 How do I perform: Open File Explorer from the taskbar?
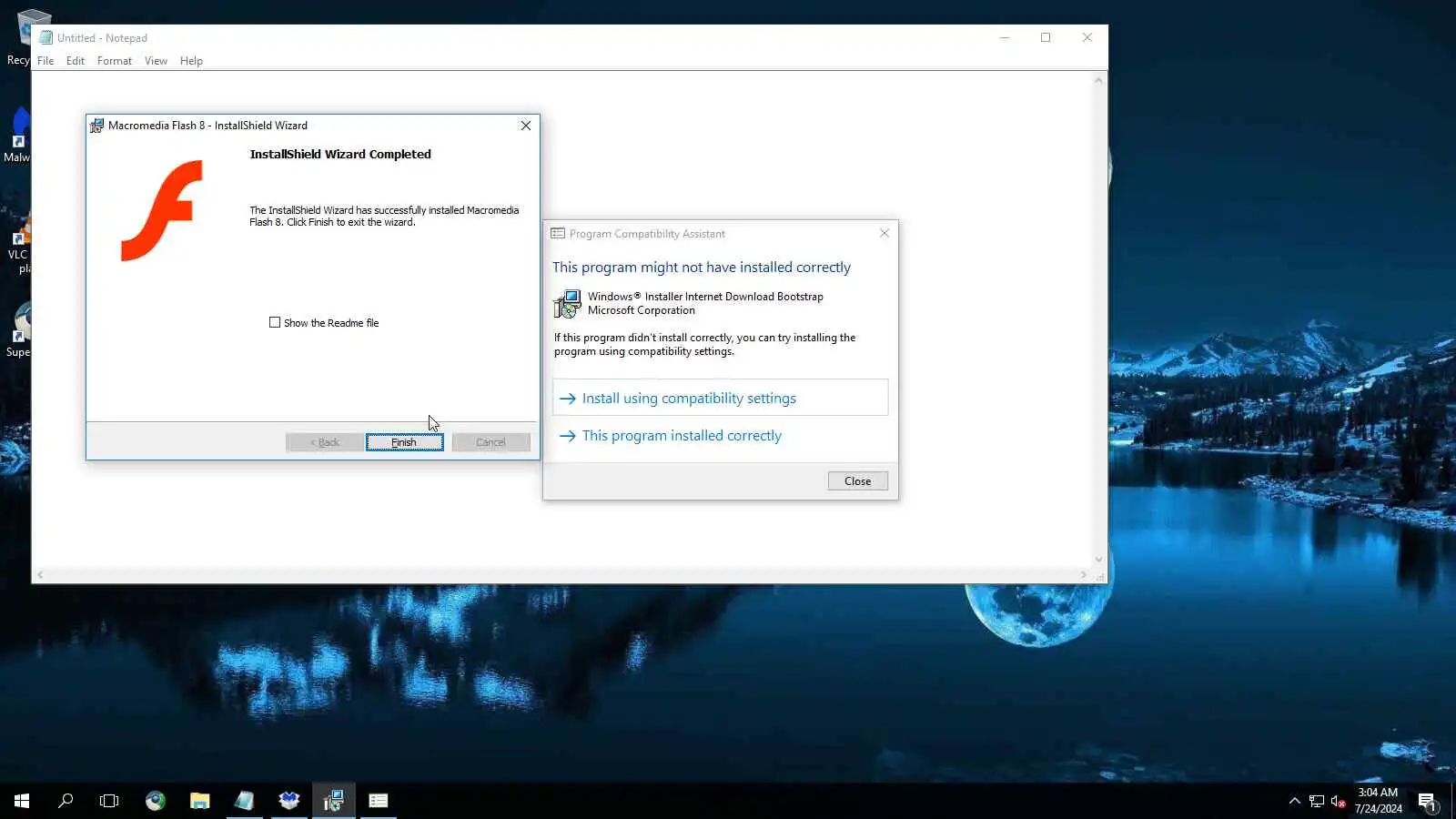pos(200,801)
